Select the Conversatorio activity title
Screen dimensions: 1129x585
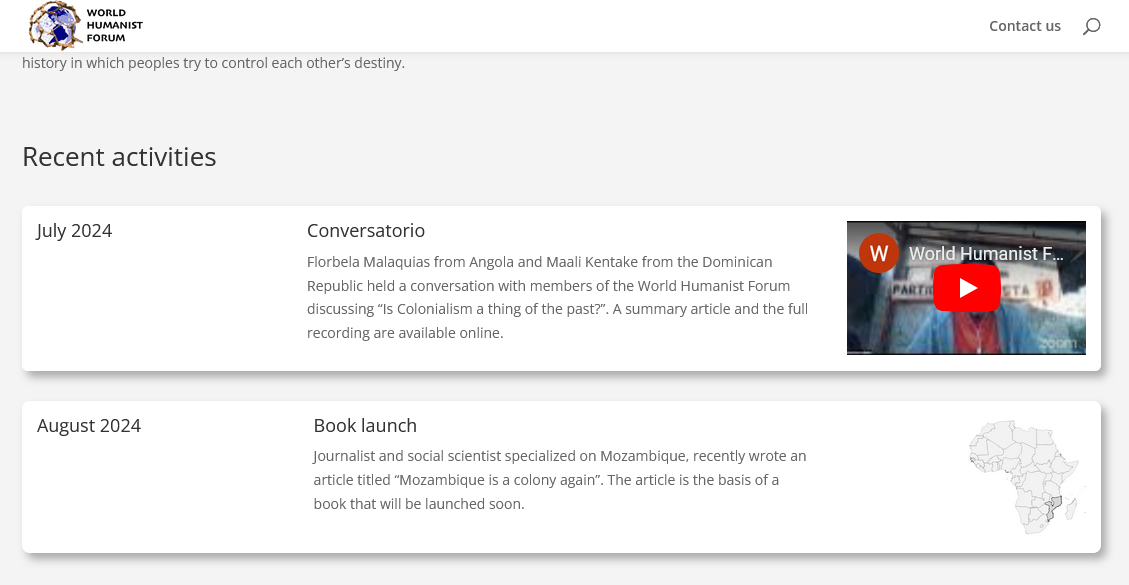[365, 231]
